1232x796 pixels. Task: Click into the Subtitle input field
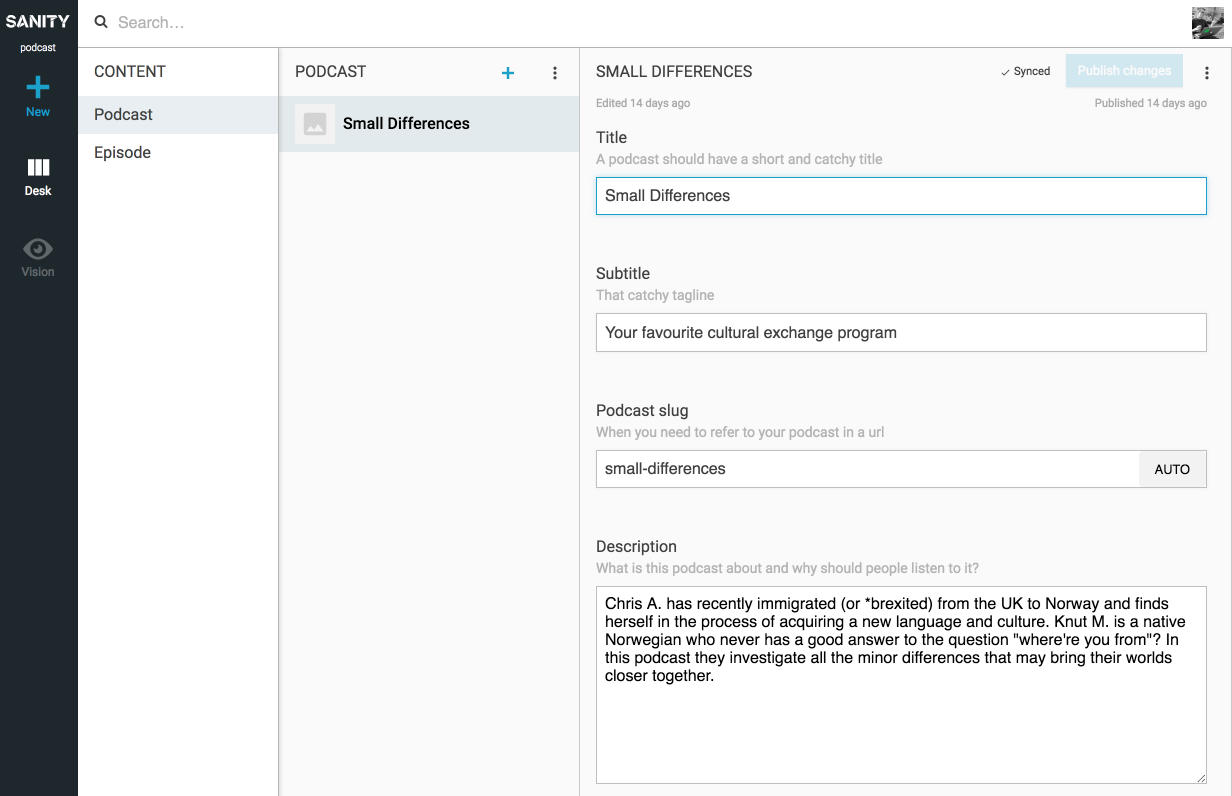click(900, 333)
